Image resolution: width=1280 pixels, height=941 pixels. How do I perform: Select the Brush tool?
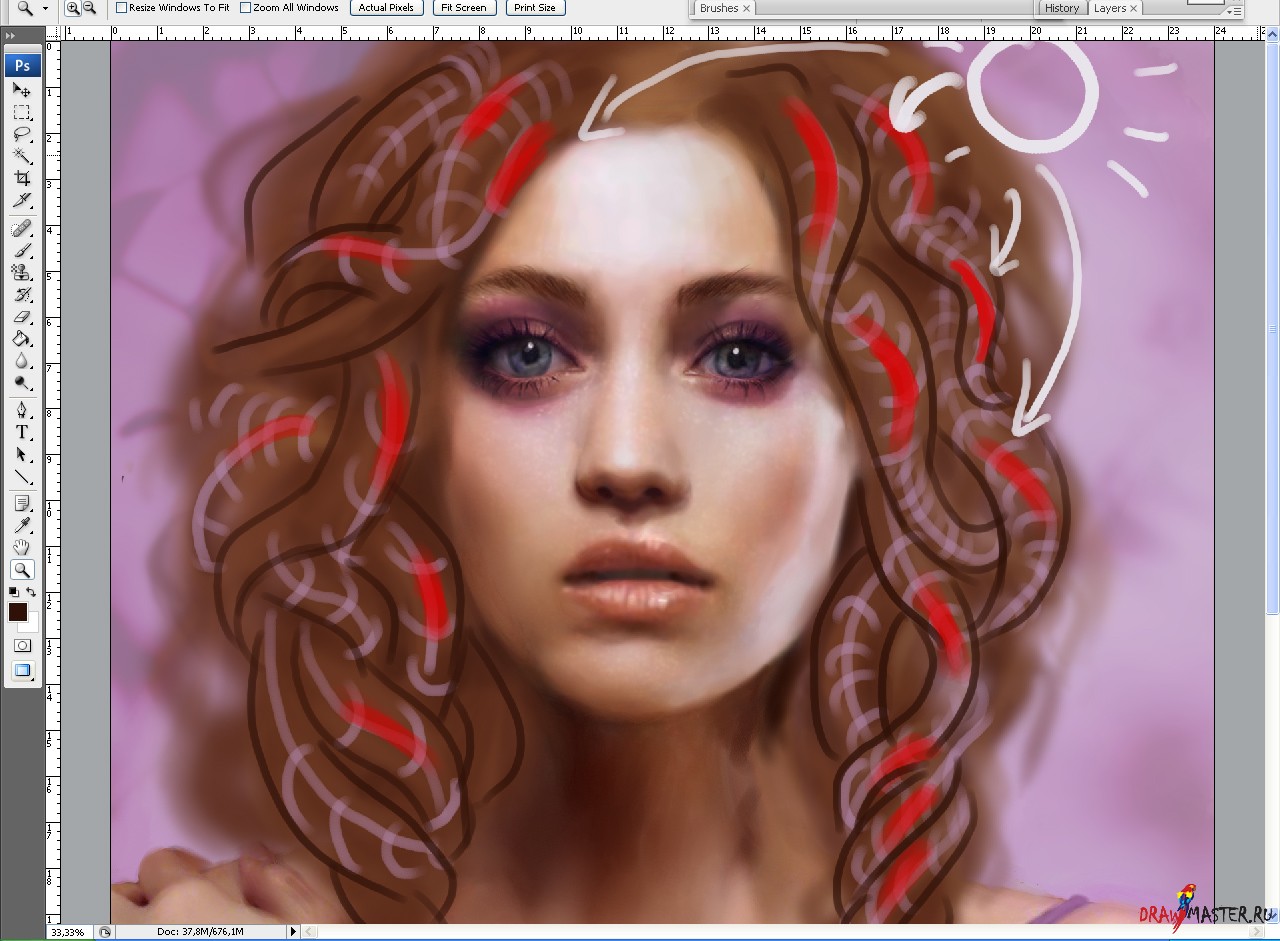pos(22,251)
